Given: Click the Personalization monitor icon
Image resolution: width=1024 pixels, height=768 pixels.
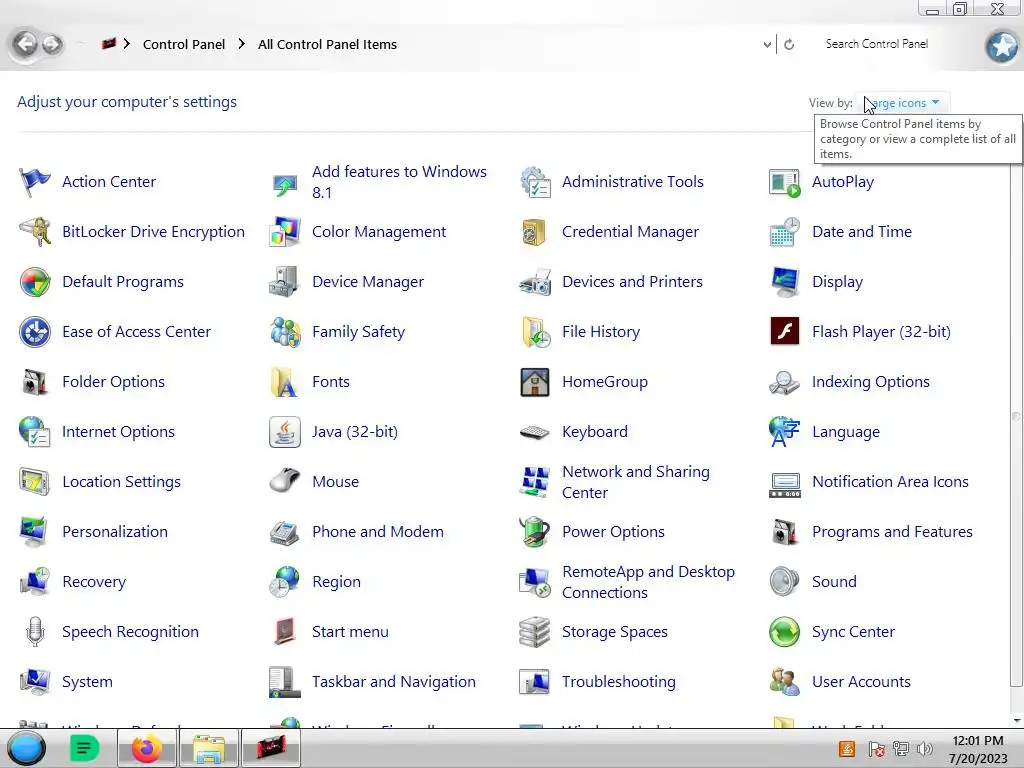Looking at the screenshot, I should click(35, 532).
